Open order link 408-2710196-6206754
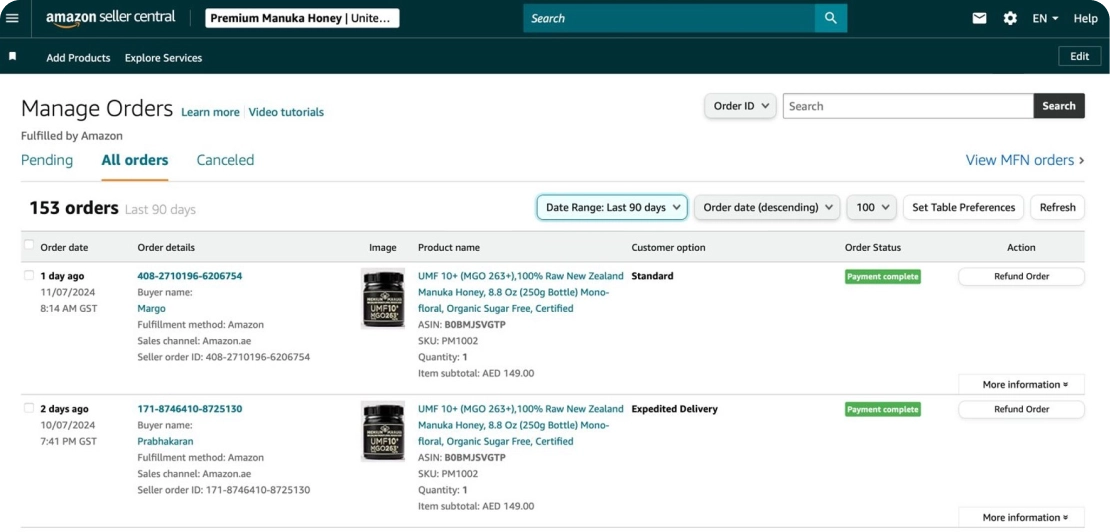The width and height of the screenshot is (1110, 532). [190, 276]
